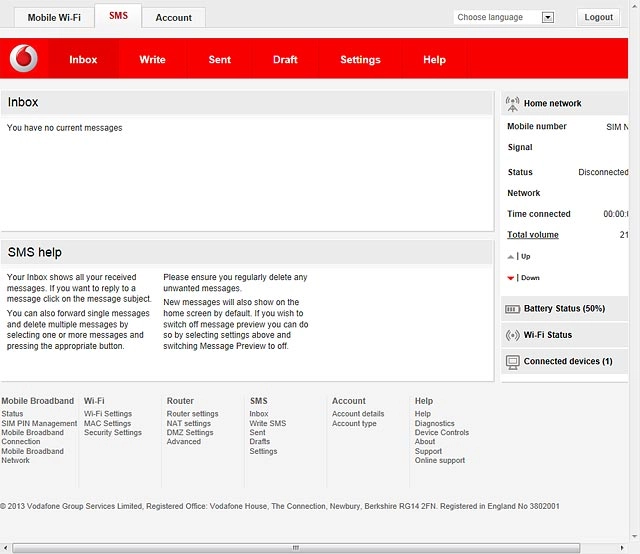Expand the Connected devices (1) panel

(564, 362)
